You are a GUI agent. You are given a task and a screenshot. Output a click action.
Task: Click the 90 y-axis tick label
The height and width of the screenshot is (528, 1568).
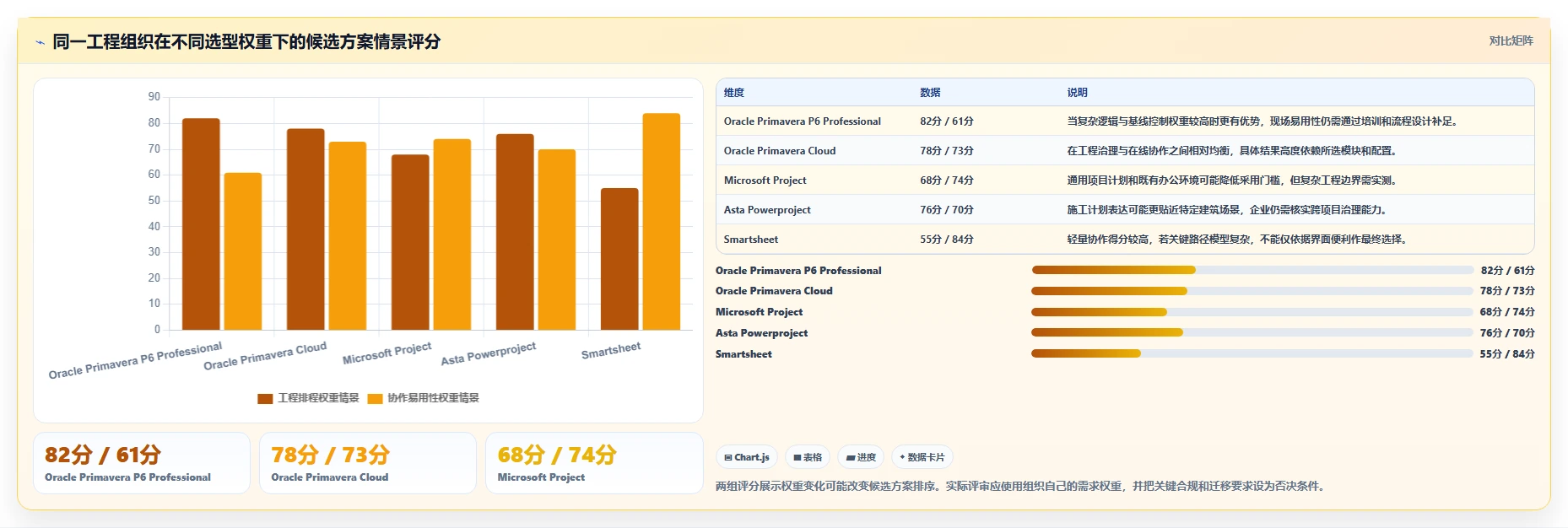tap(154, 97)
